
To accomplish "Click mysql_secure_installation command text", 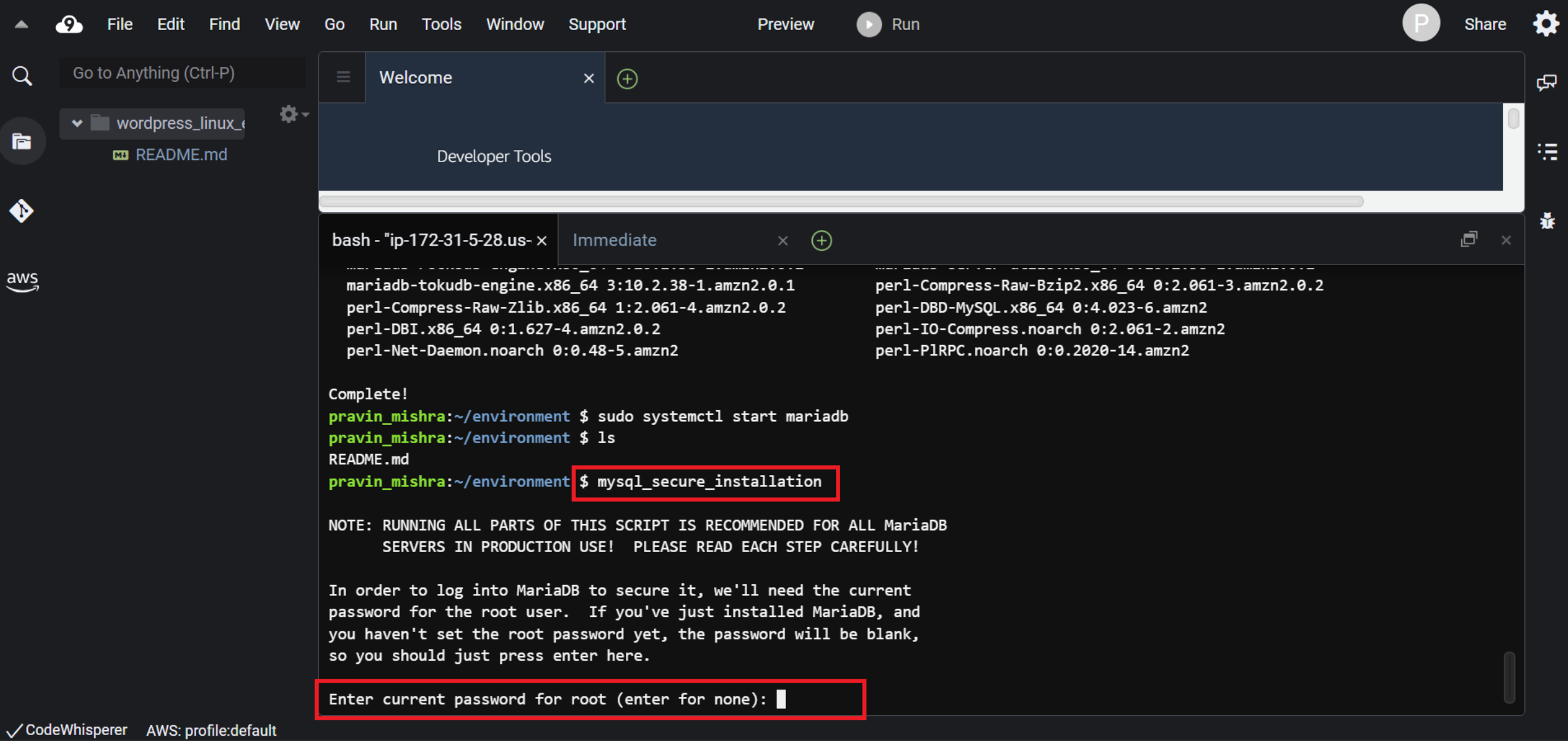I will 709,482.
